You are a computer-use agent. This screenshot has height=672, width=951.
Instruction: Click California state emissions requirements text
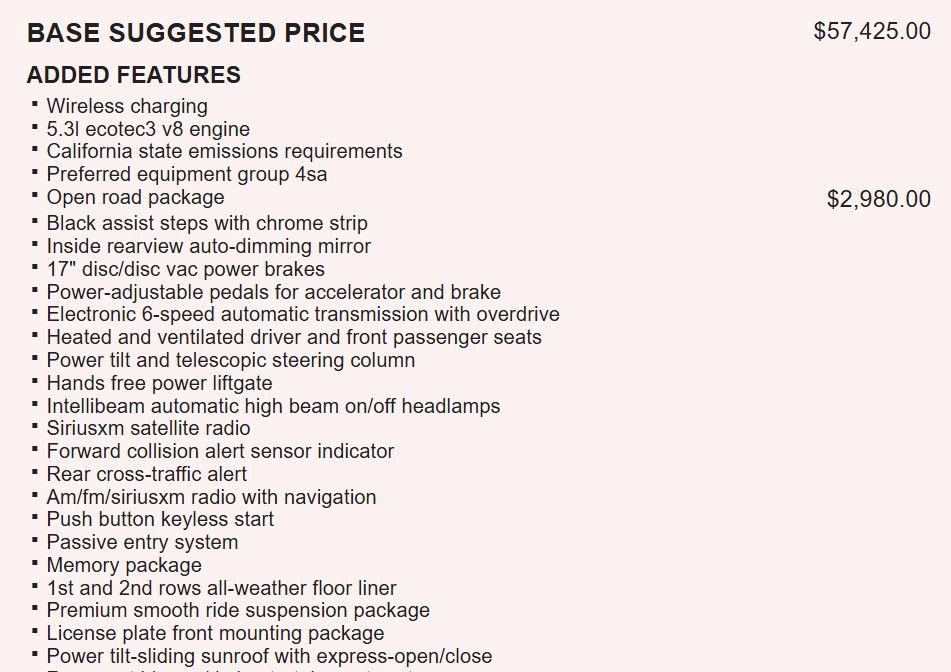224,151
